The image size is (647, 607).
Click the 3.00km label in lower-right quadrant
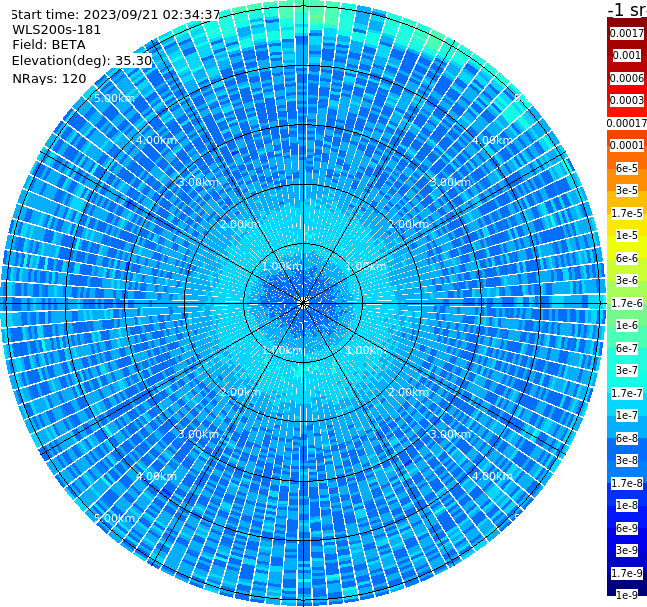(450, 434)
